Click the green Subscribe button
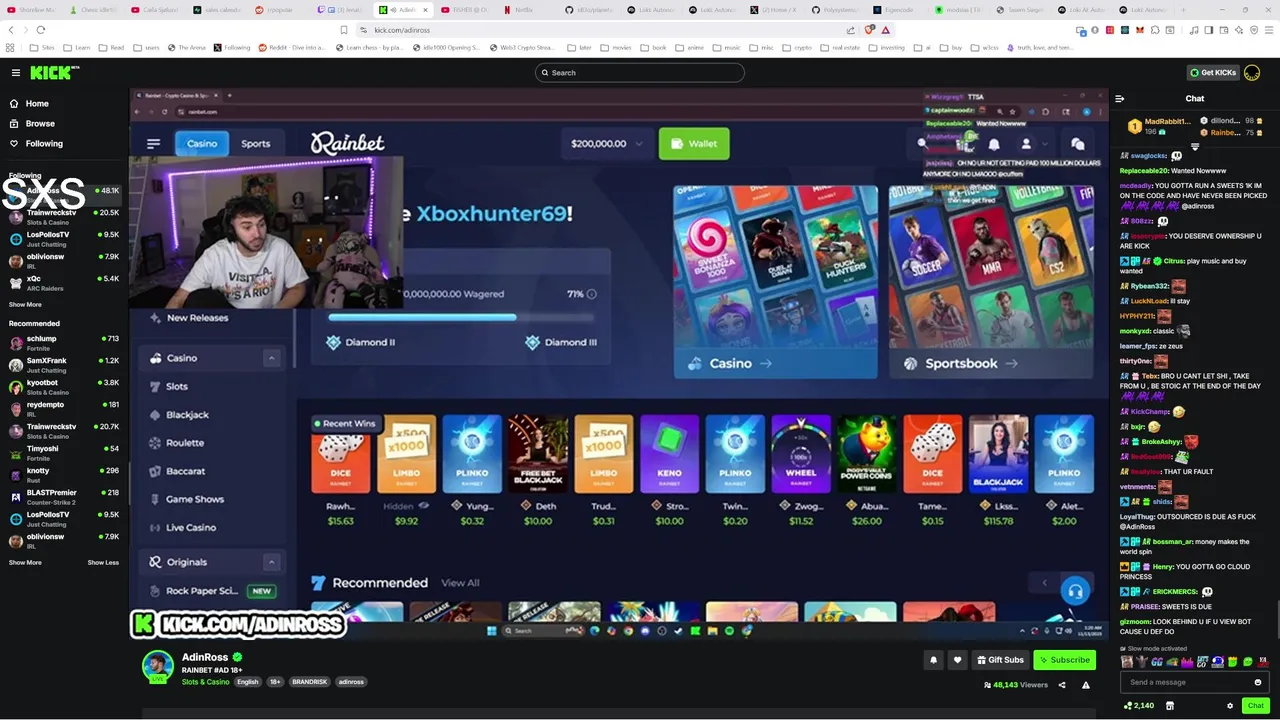Image resolution: width=1280 pixels, height=720 pixels. coord(1064,660)
